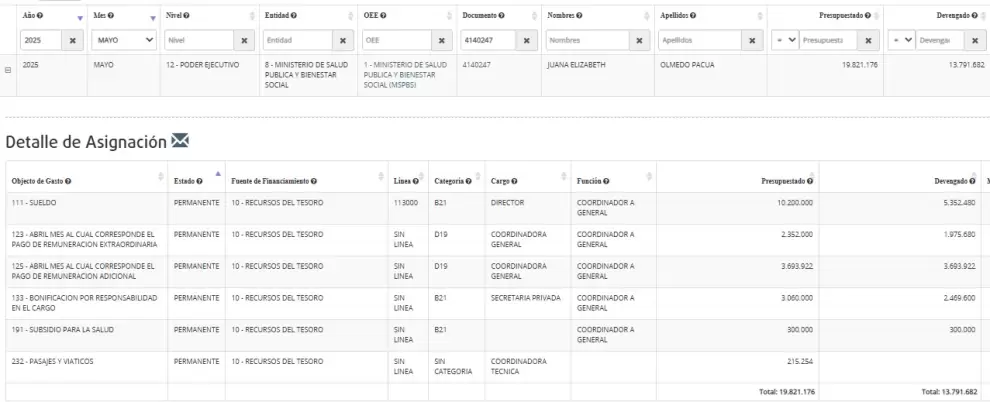Focus the OEE filter input
990x402 pixels.
click(397, 40)
